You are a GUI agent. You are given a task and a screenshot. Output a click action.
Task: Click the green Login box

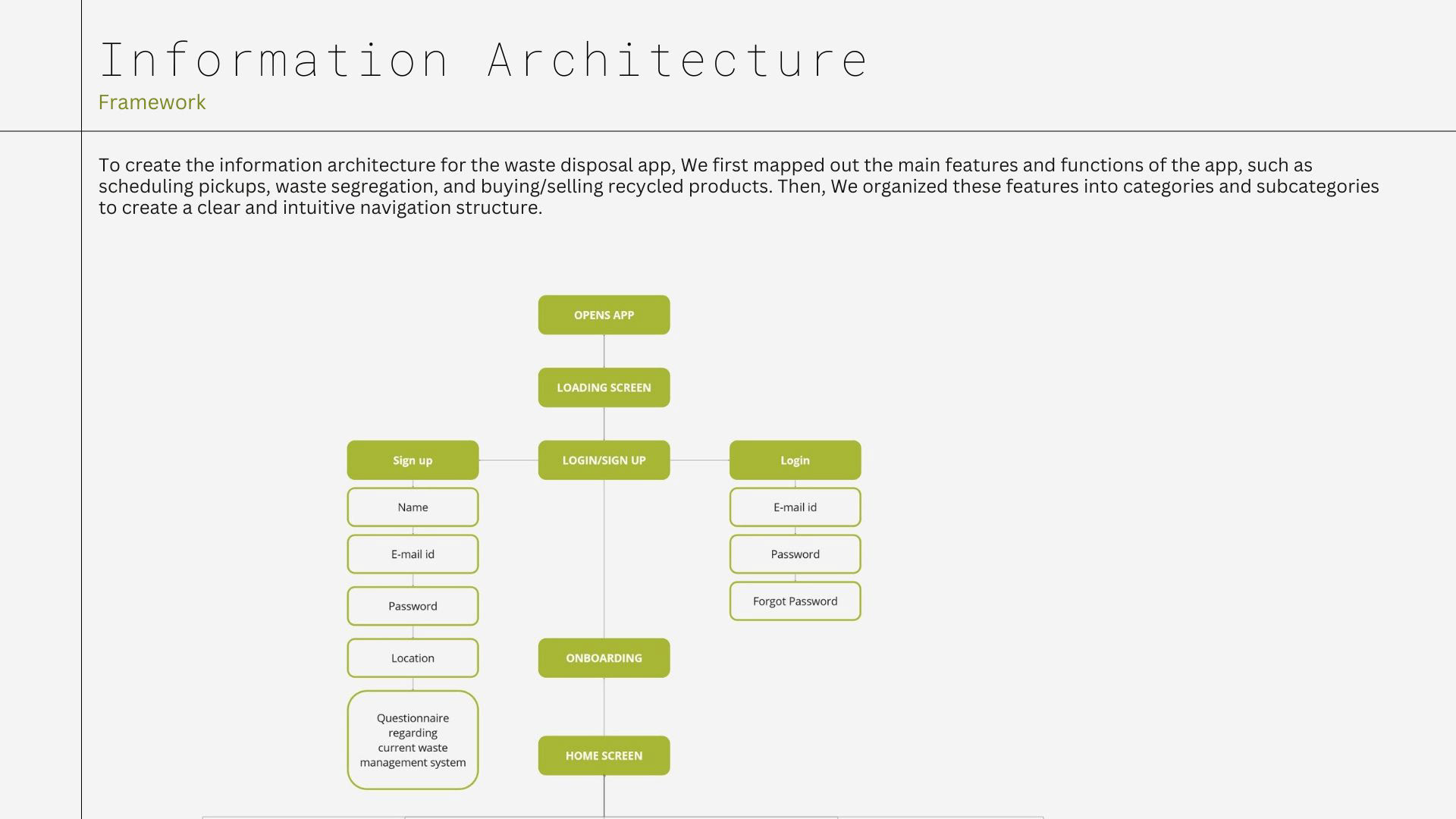[795, 460]
